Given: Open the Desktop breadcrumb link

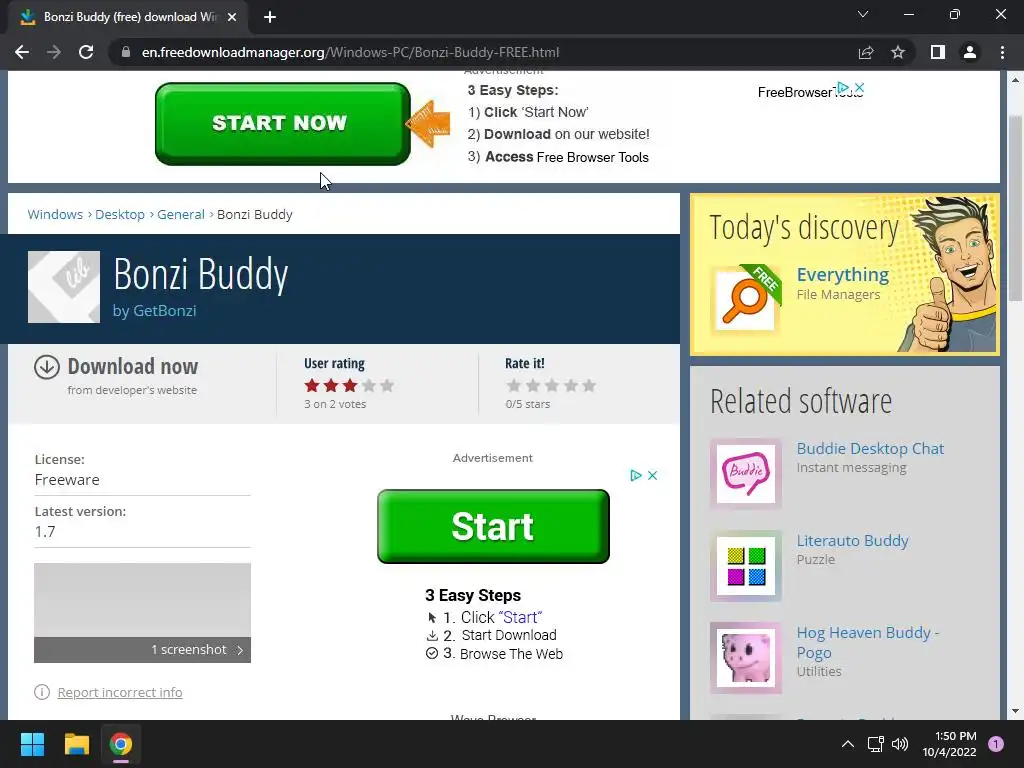Looking at the screenshot, I should point(120,214).
